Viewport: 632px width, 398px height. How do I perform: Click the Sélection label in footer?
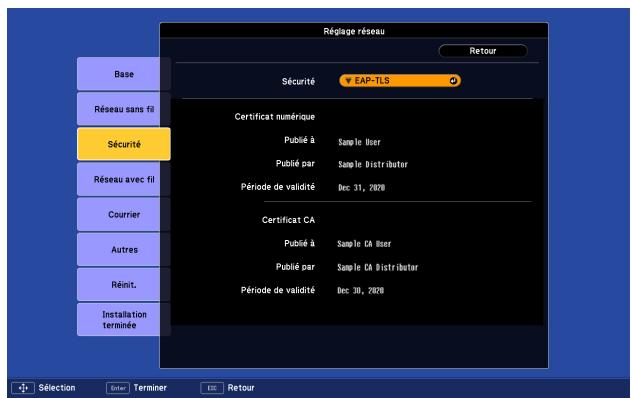(57, 388)
